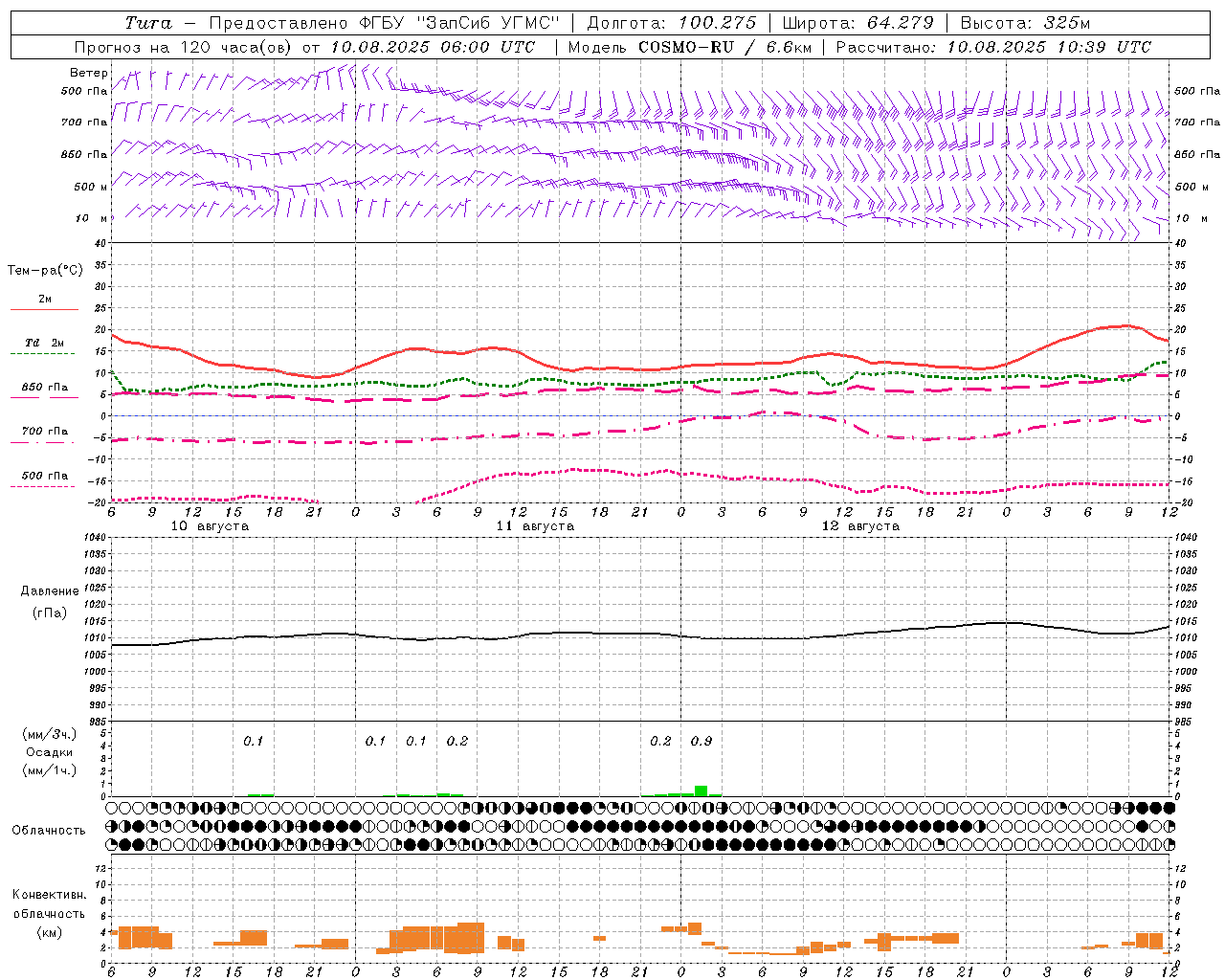The image size is (1225, 980).
Task: Click the Давление panel label
Action: point(50,591)
